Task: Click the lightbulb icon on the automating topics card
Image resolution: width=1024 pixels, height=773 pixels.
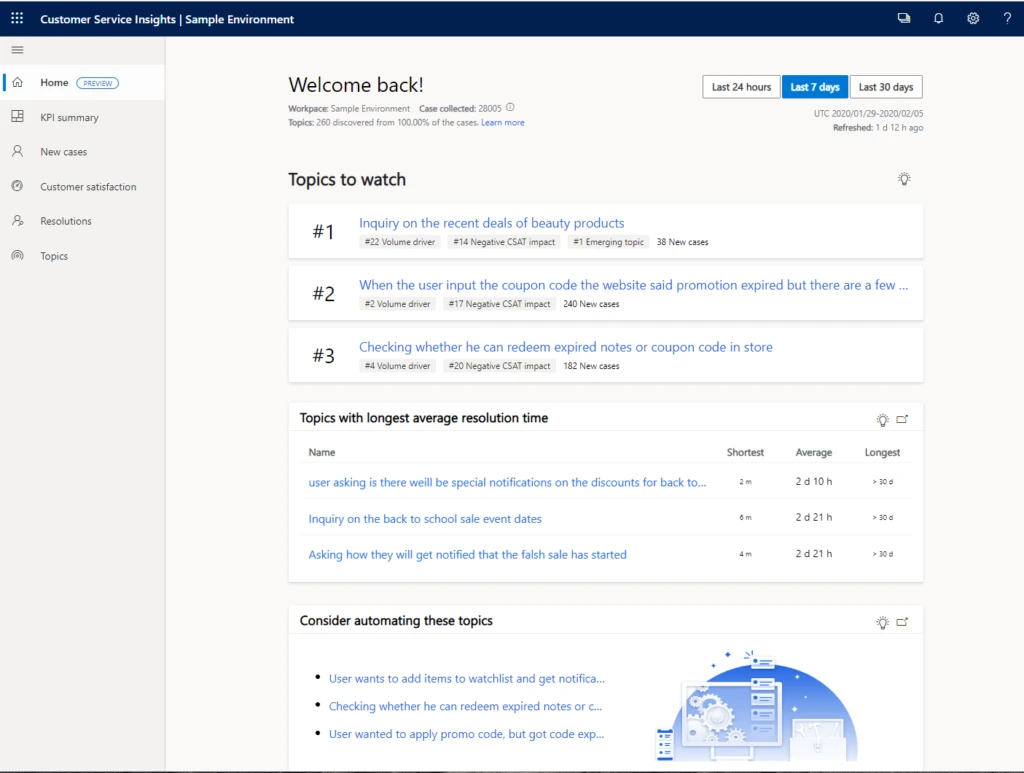Action: click(883, 621)
